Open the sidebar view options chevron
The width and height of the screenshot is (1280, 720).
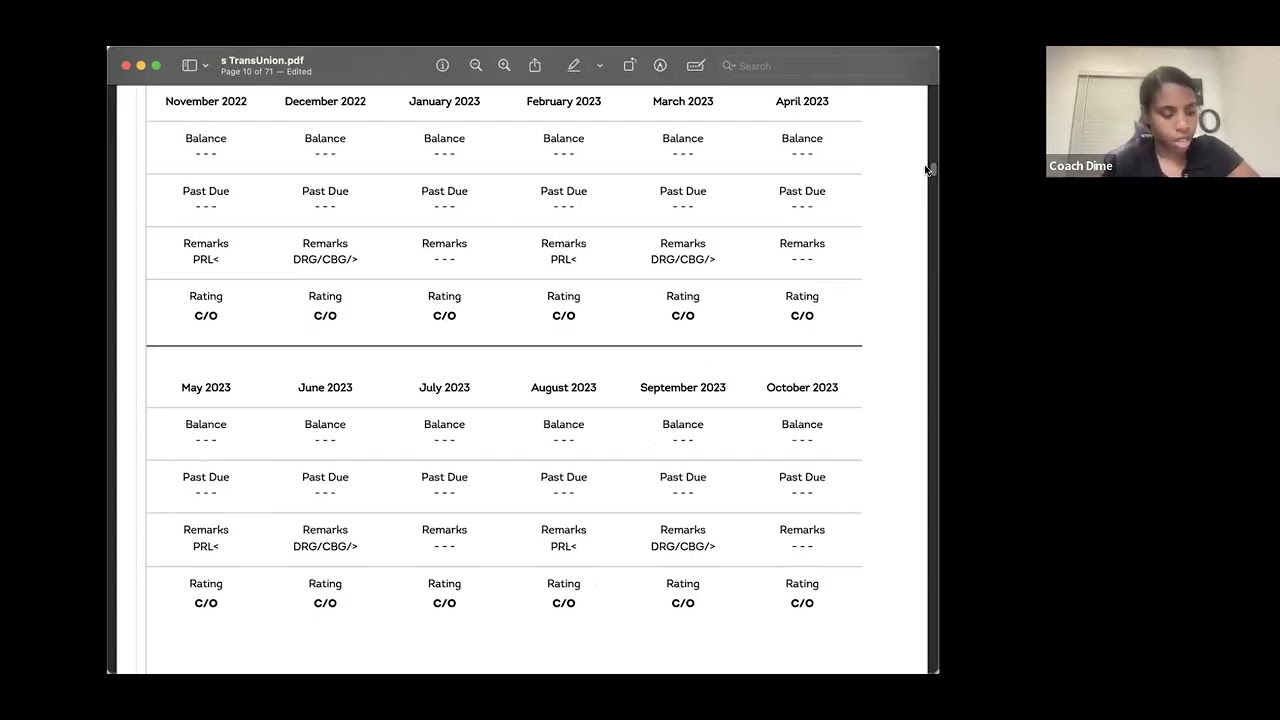tap(206, 66)
